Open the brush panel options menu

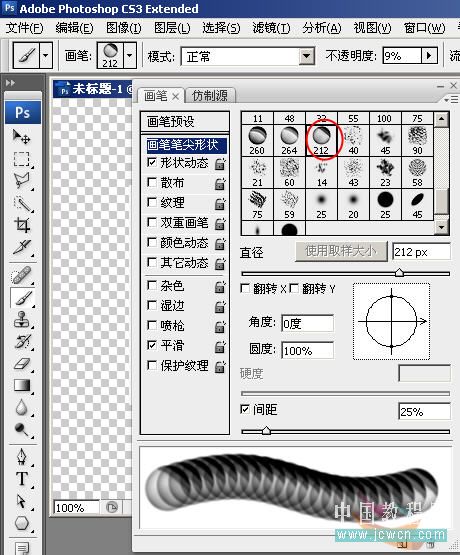coord(451,100)
